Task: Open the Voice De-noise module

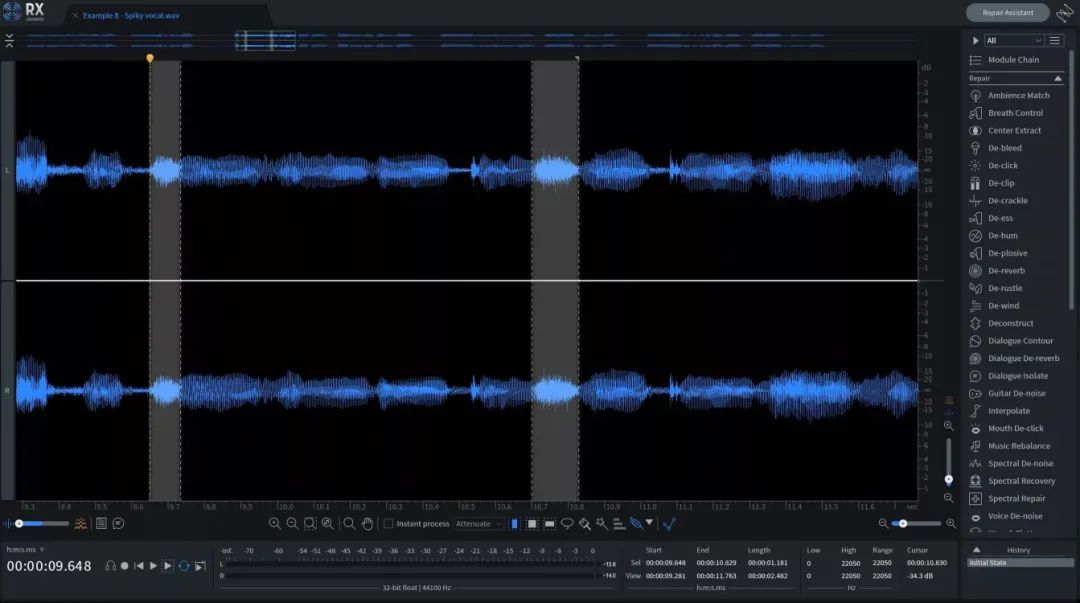Action: 1006,516
